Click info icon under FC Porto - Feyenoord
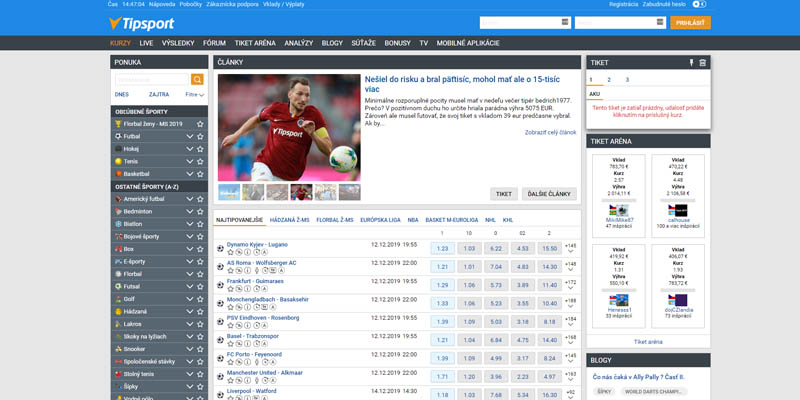The image size is (800, 400). (247, 362)
